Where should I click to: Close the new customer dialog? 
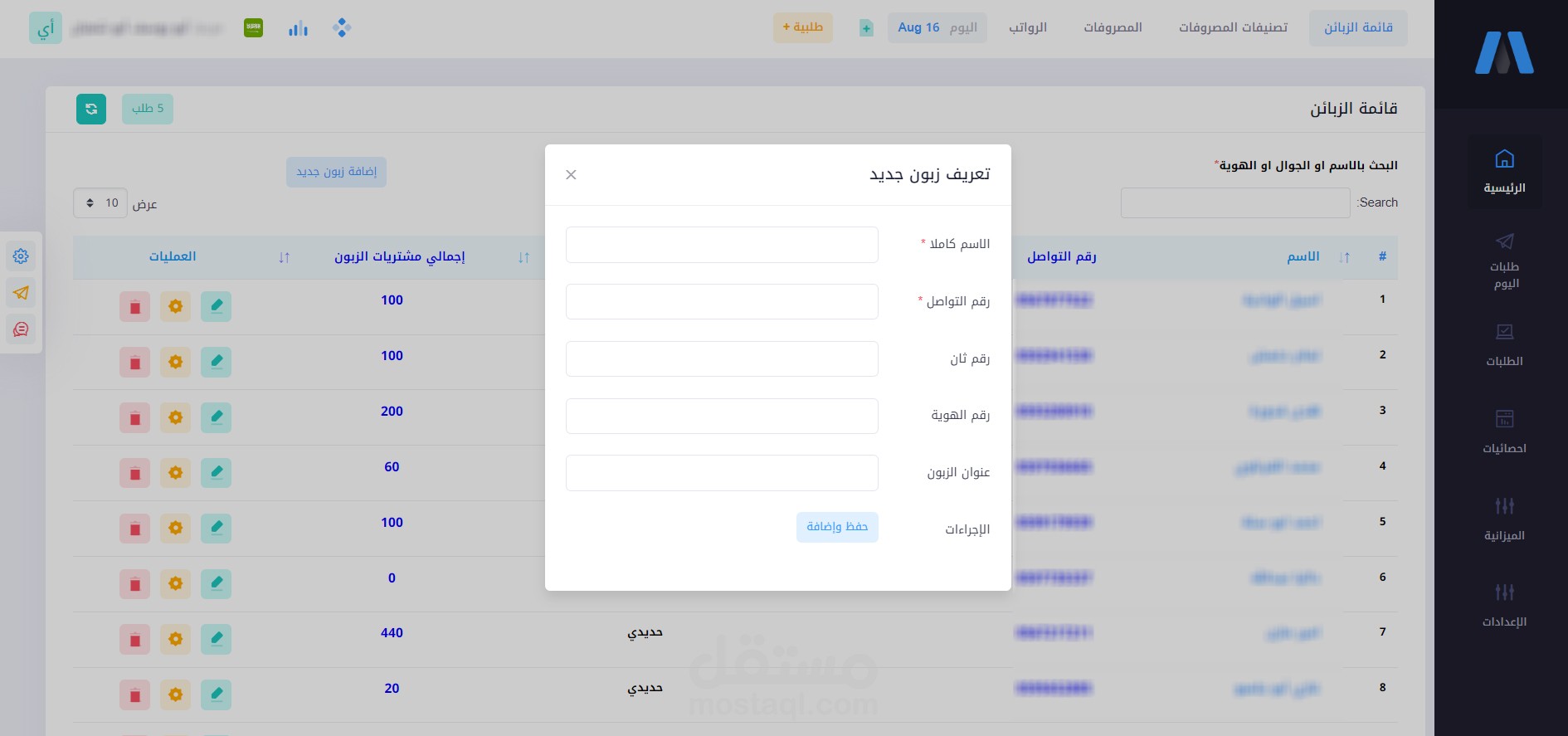(x=571, y=174)
